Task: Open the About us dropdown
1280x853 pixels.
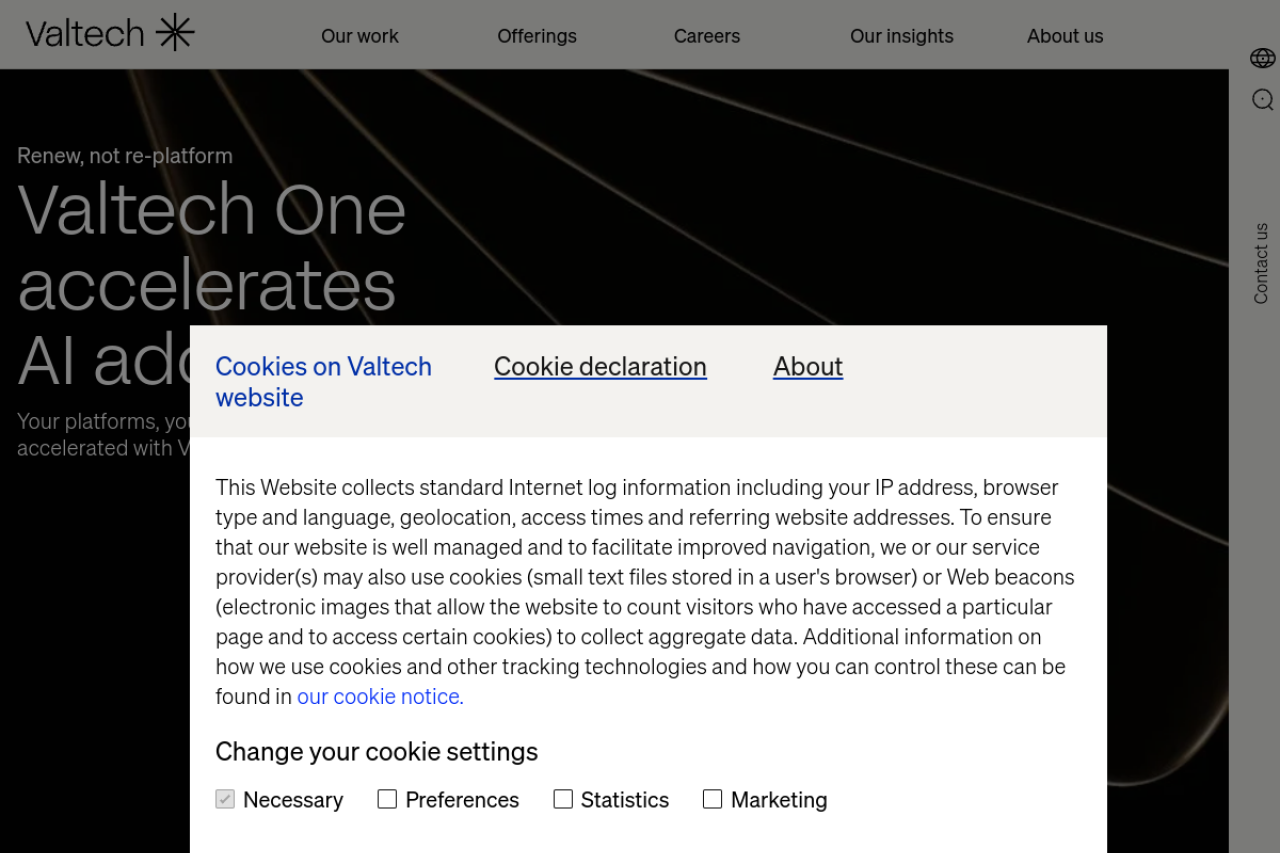Action: pos(1065,36)
